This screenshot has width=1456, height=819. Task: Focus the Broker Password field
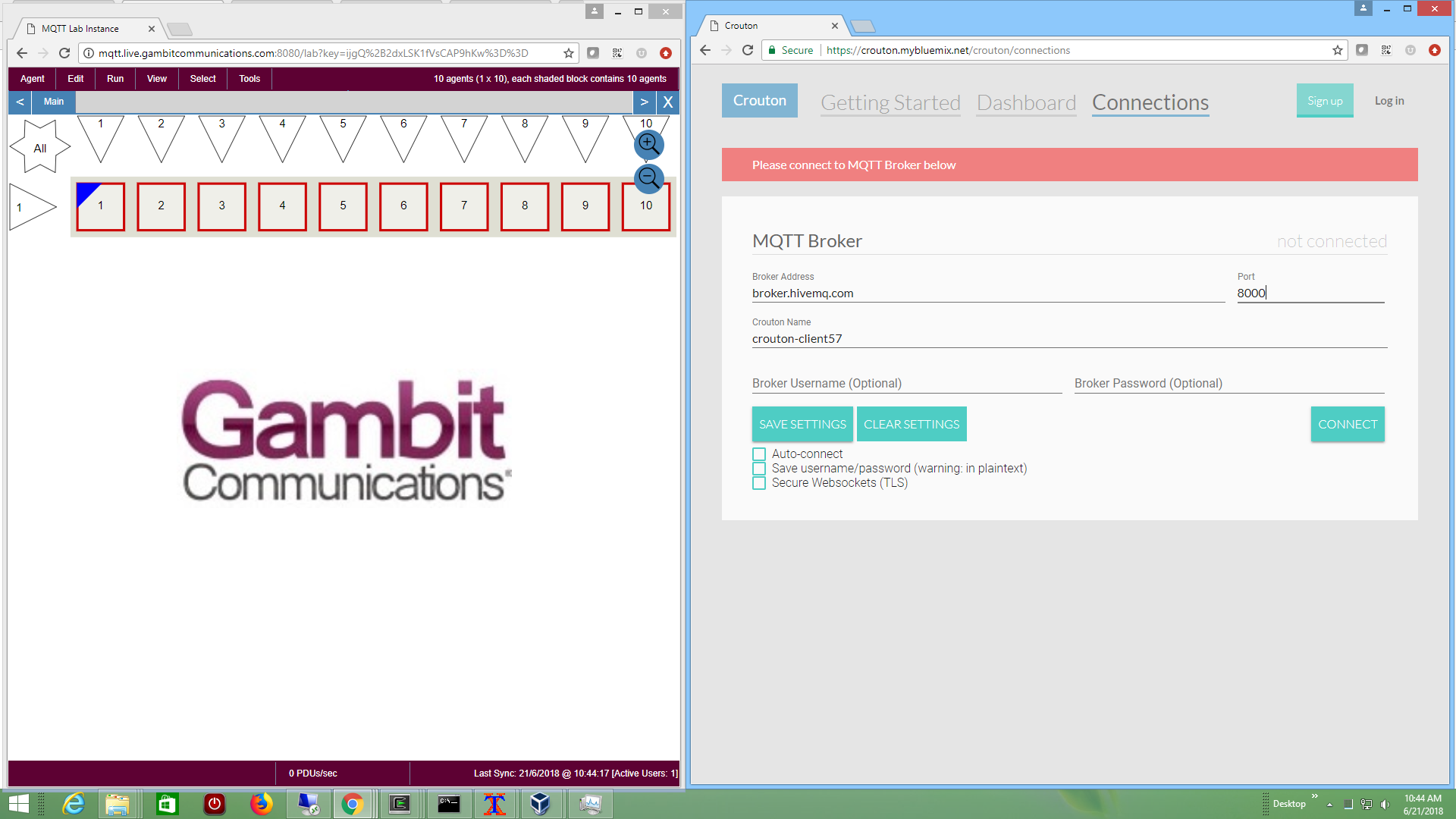tap(1229, 384)
